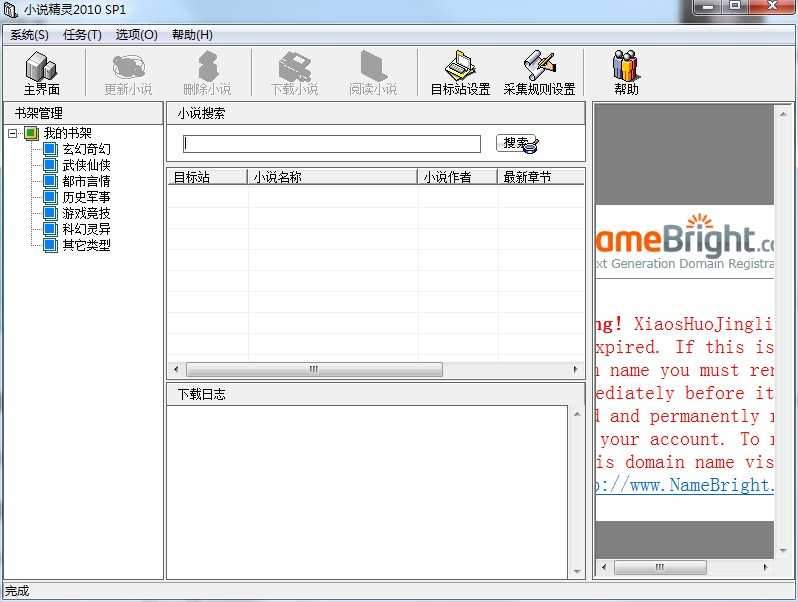Collapse the 我的书架 tree node
Screen dimensions: 798x602
(13, 133)
